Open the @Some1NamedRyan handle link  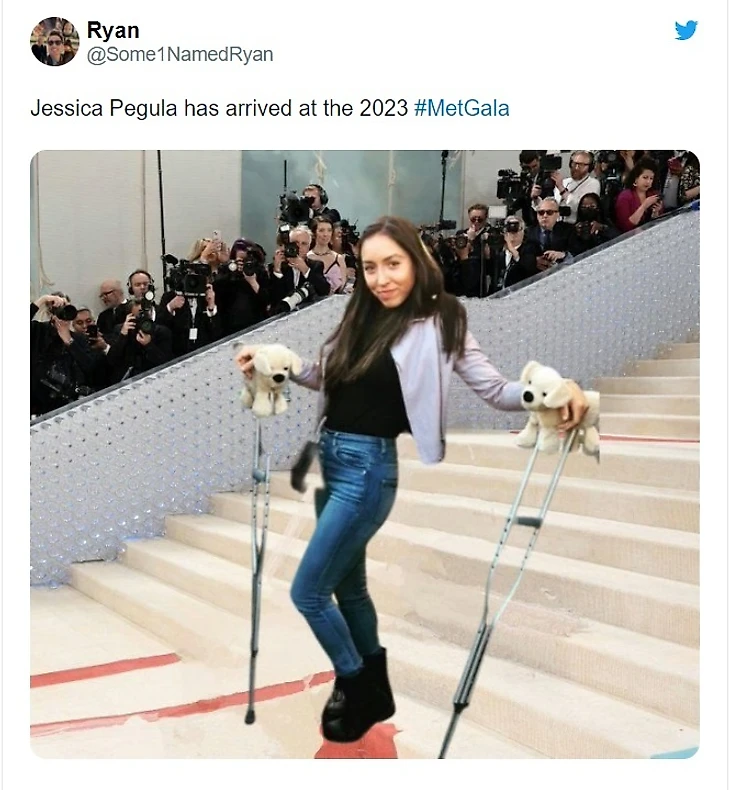[180, 54]
